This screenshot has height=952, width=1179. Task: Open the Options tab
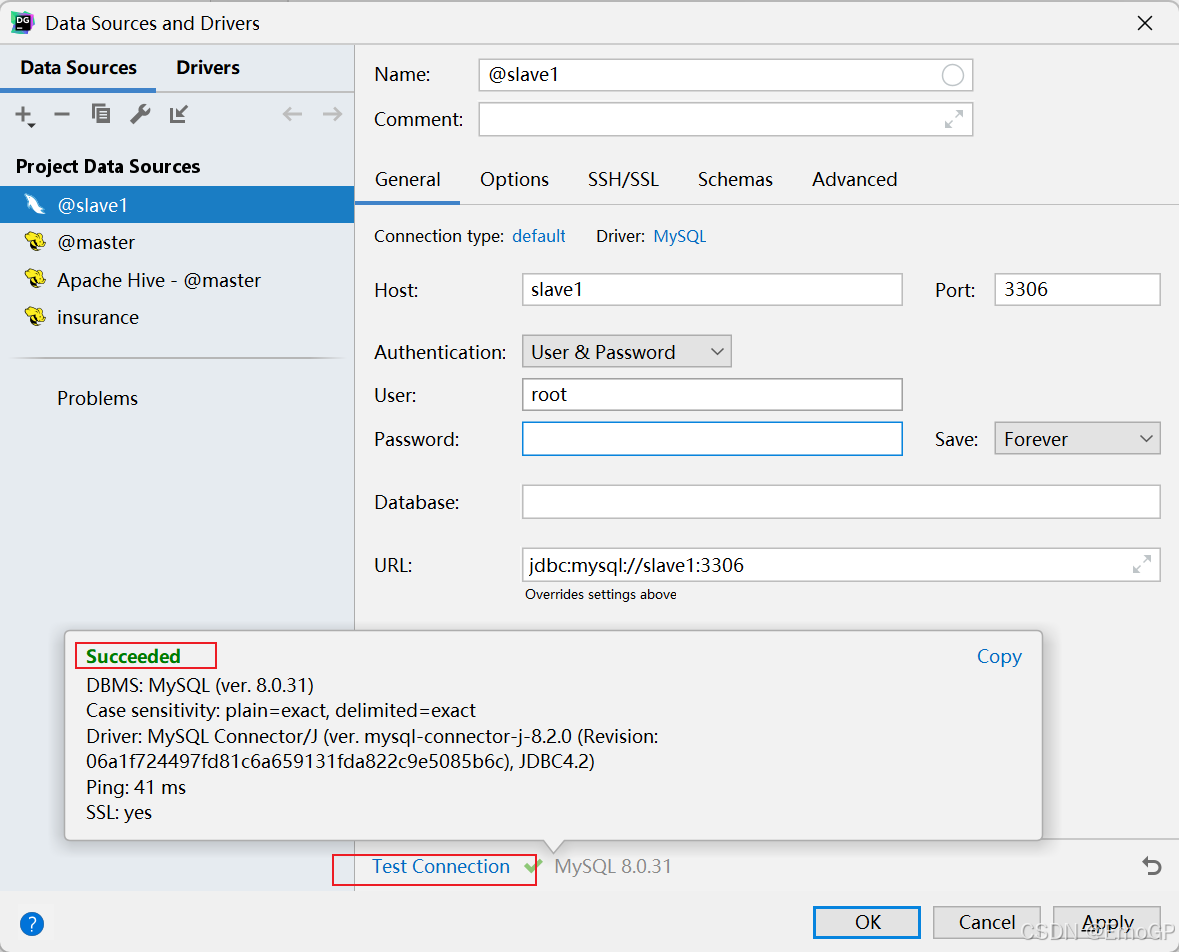(514, 180)
